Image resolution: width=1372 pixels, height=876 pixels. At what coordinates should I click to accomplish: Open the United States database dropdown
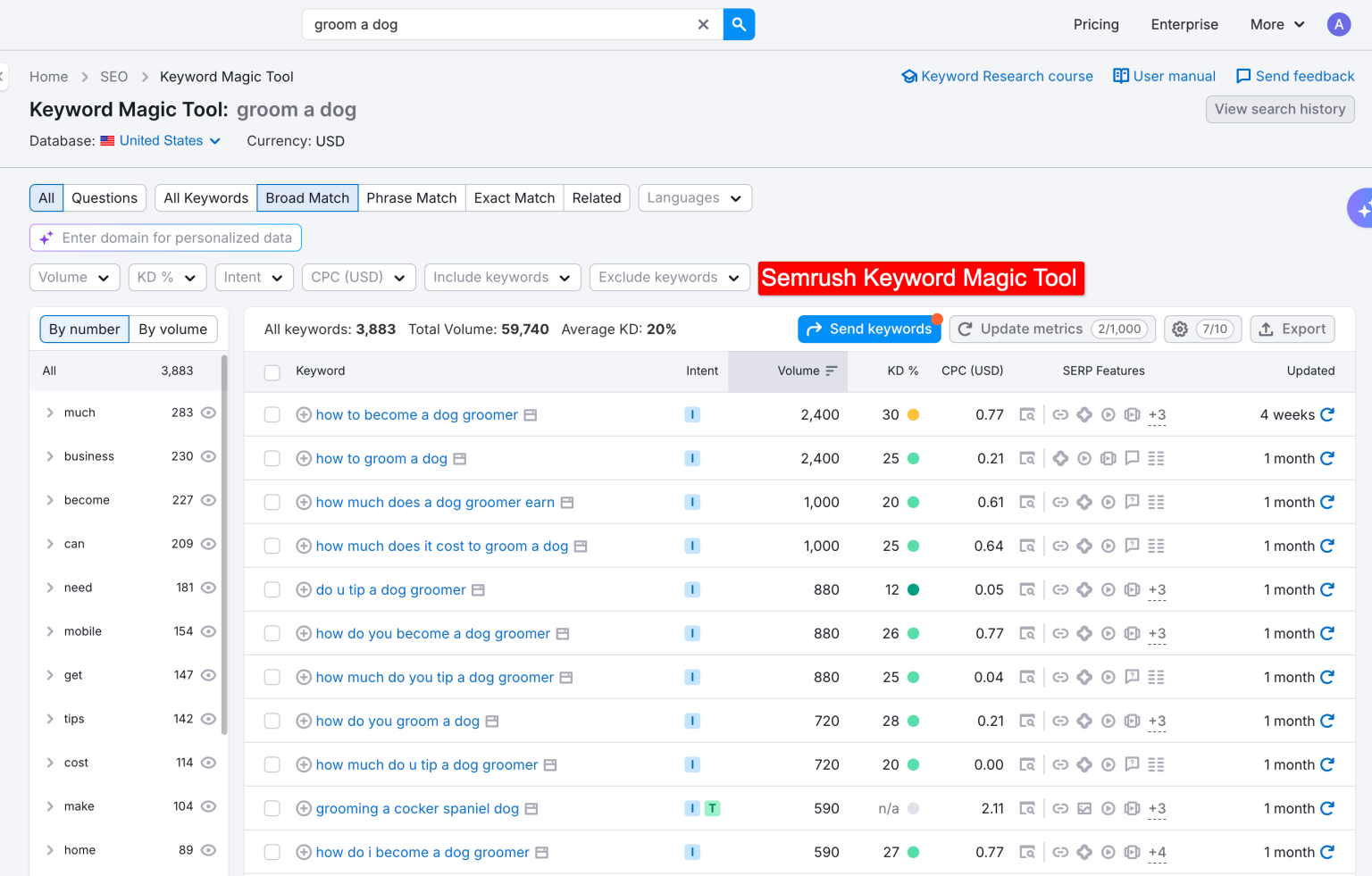click(x=163, y=140)
